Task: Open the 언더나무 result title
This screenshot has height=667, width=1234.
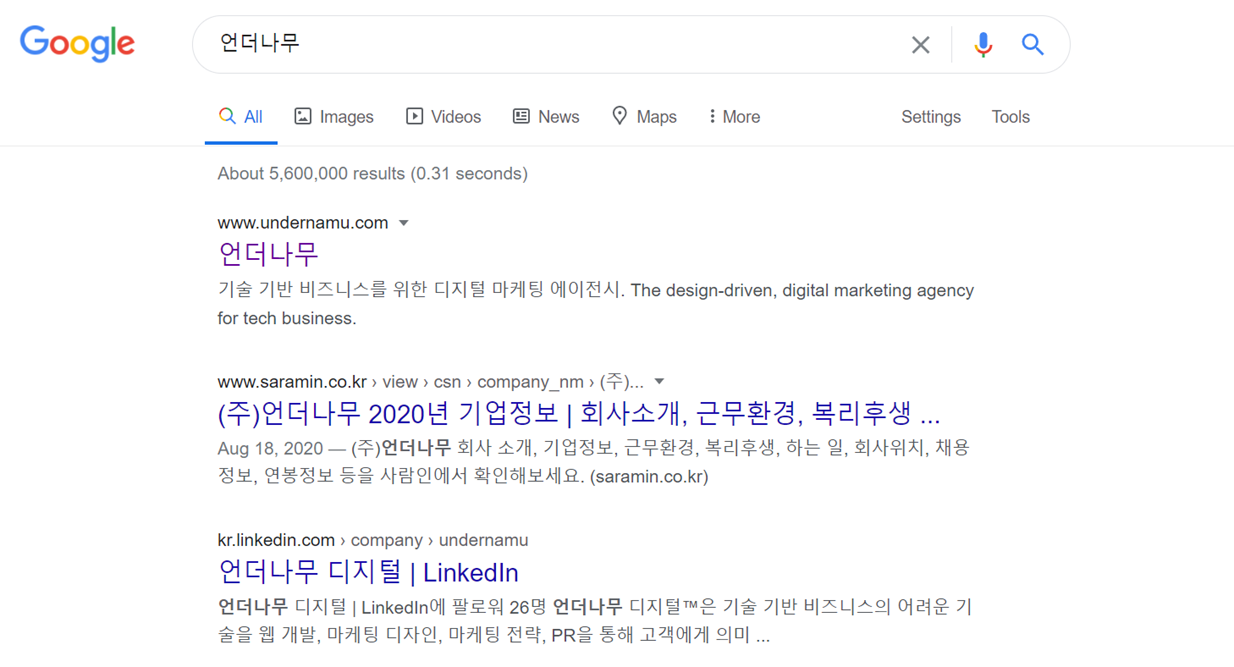Action: point(268,254)
